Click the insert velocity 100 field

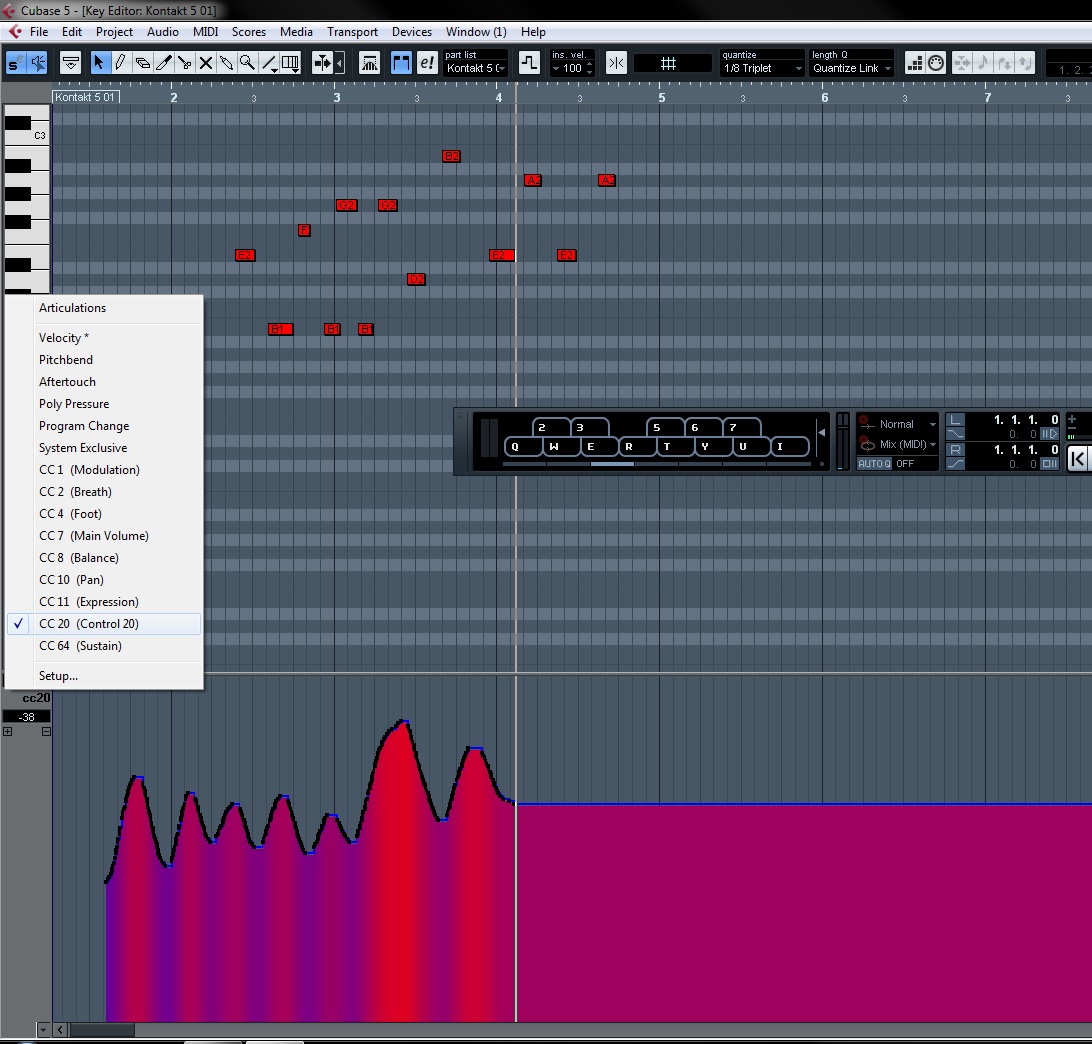pos(572,68)
